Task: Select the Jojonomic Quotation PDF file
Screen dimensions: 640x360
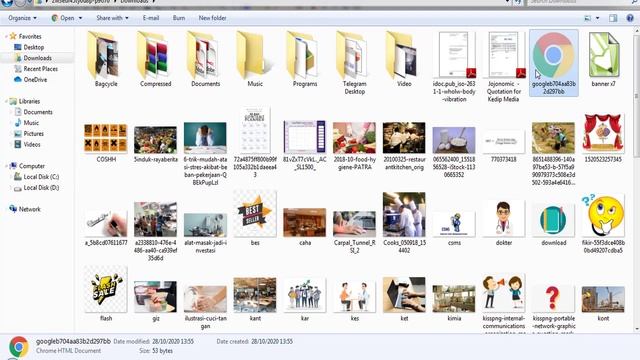Action: click(504, 55)
